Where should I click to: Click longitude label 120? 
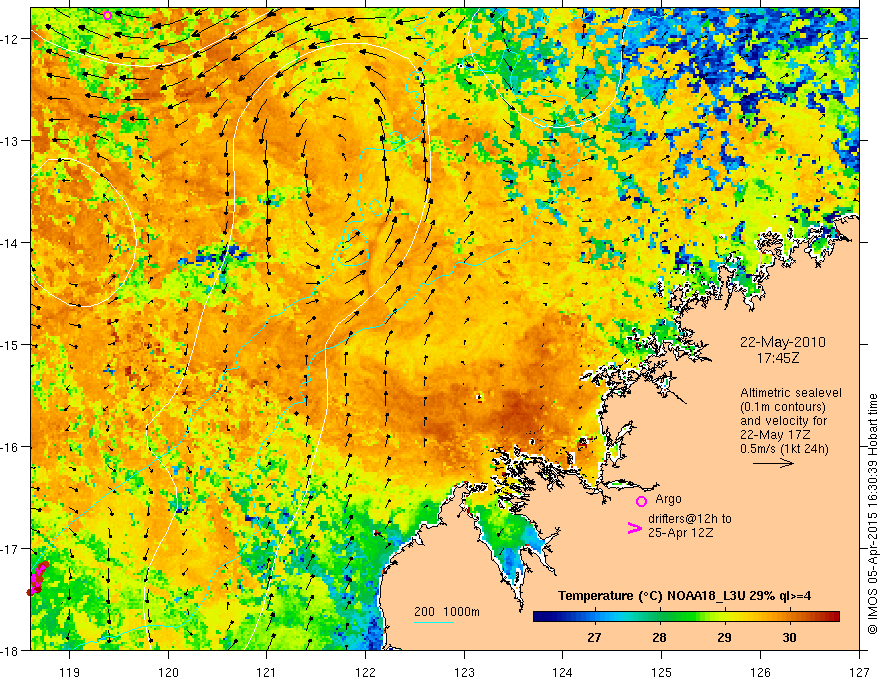168,672
